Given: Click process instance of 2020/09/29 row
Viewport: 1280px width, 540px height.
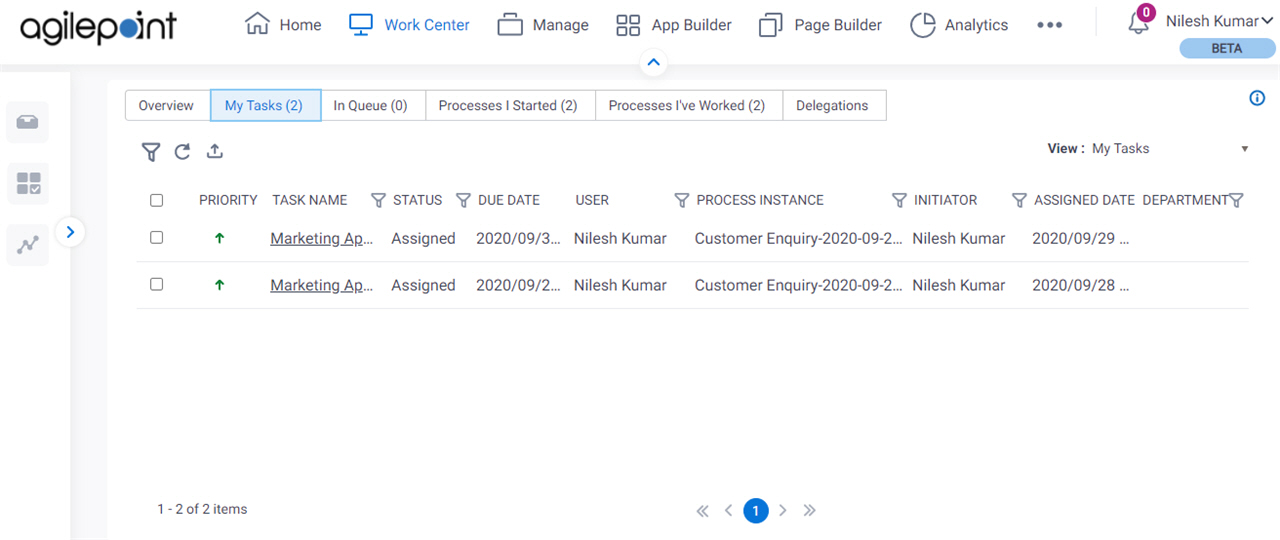Looking at the screenshot, I should (x=799, y=238).
